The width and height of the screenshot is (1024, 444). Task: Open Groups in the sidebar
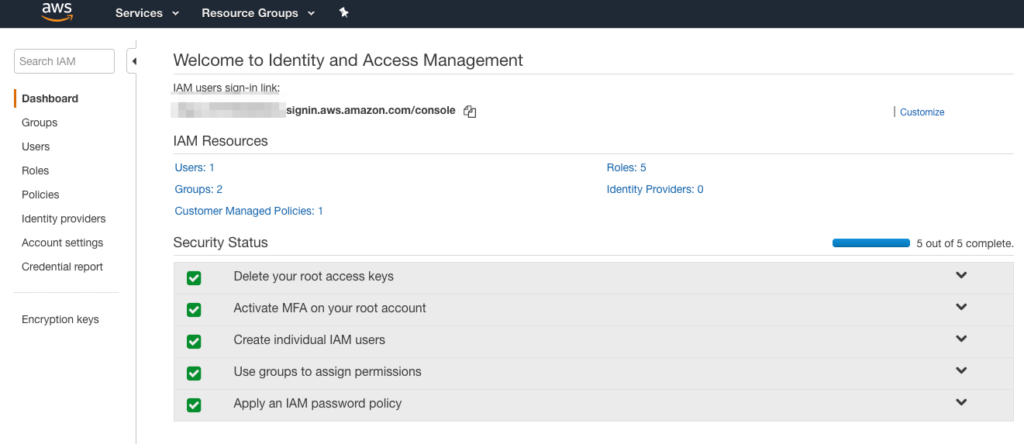(40, 123)
